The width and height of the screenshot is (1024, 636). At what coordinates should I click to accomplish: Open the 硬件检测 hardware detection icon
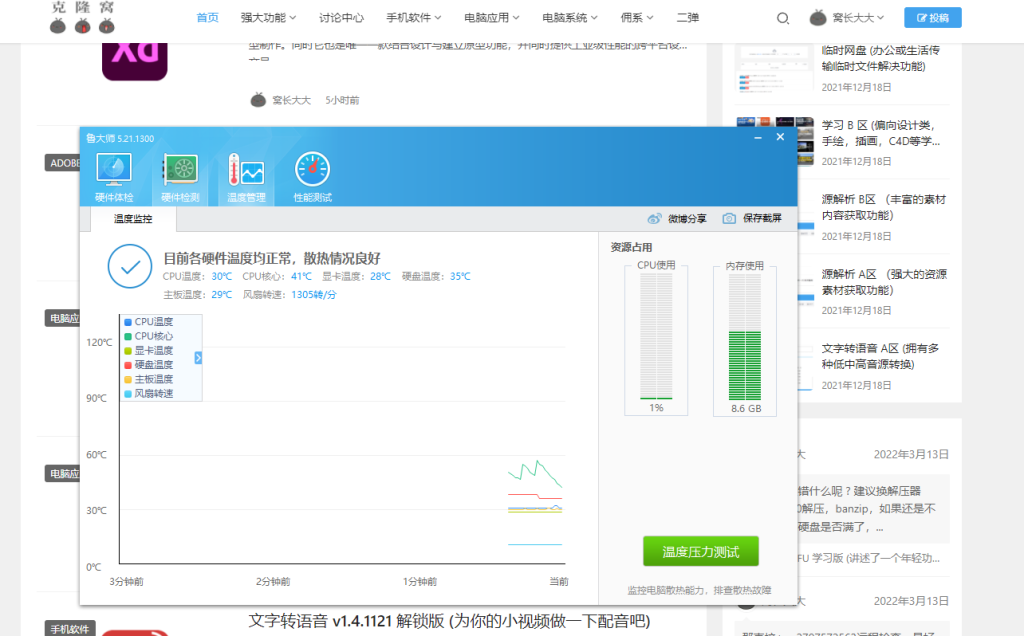(180, 177)
